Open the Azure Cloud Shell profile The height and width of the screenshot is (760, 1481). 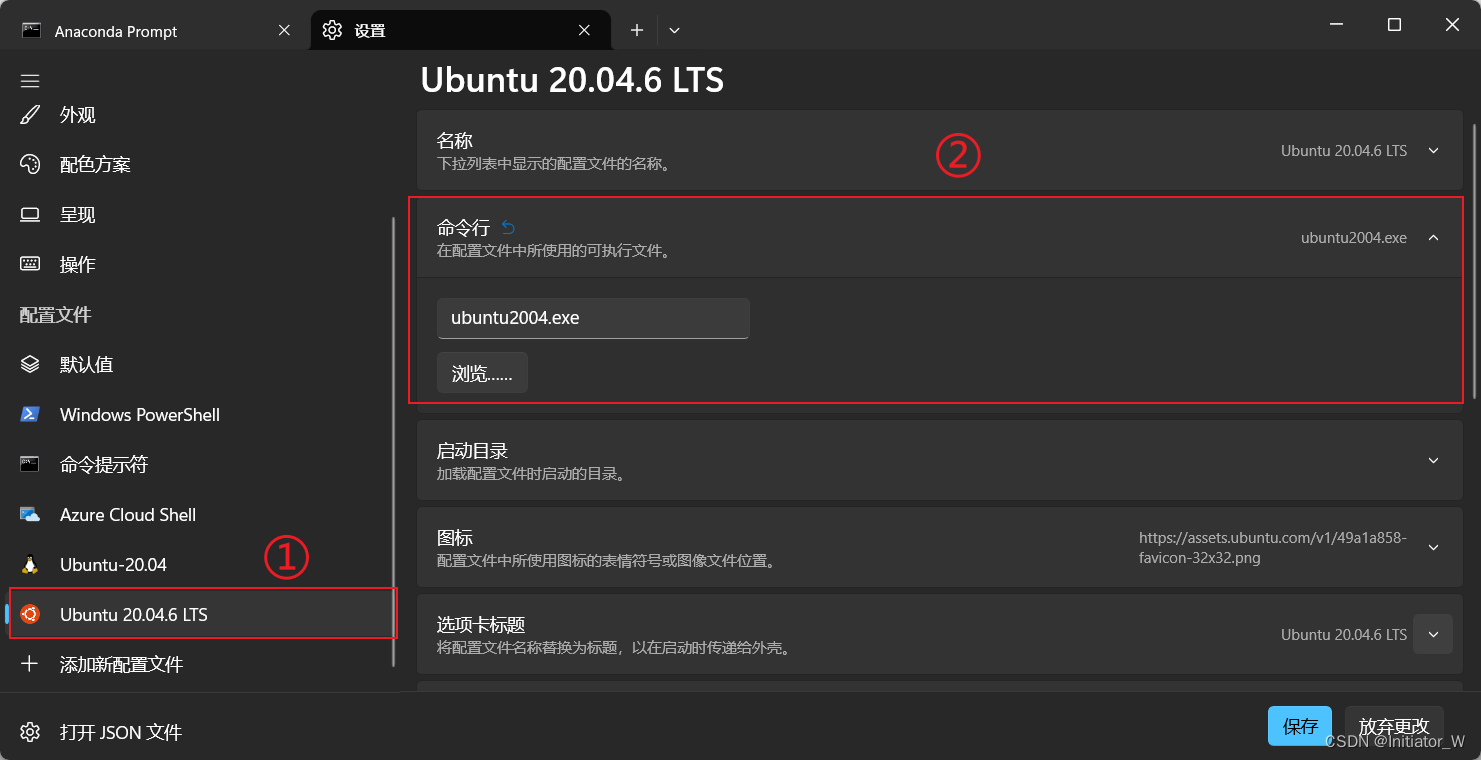click(x=29, y=514)
